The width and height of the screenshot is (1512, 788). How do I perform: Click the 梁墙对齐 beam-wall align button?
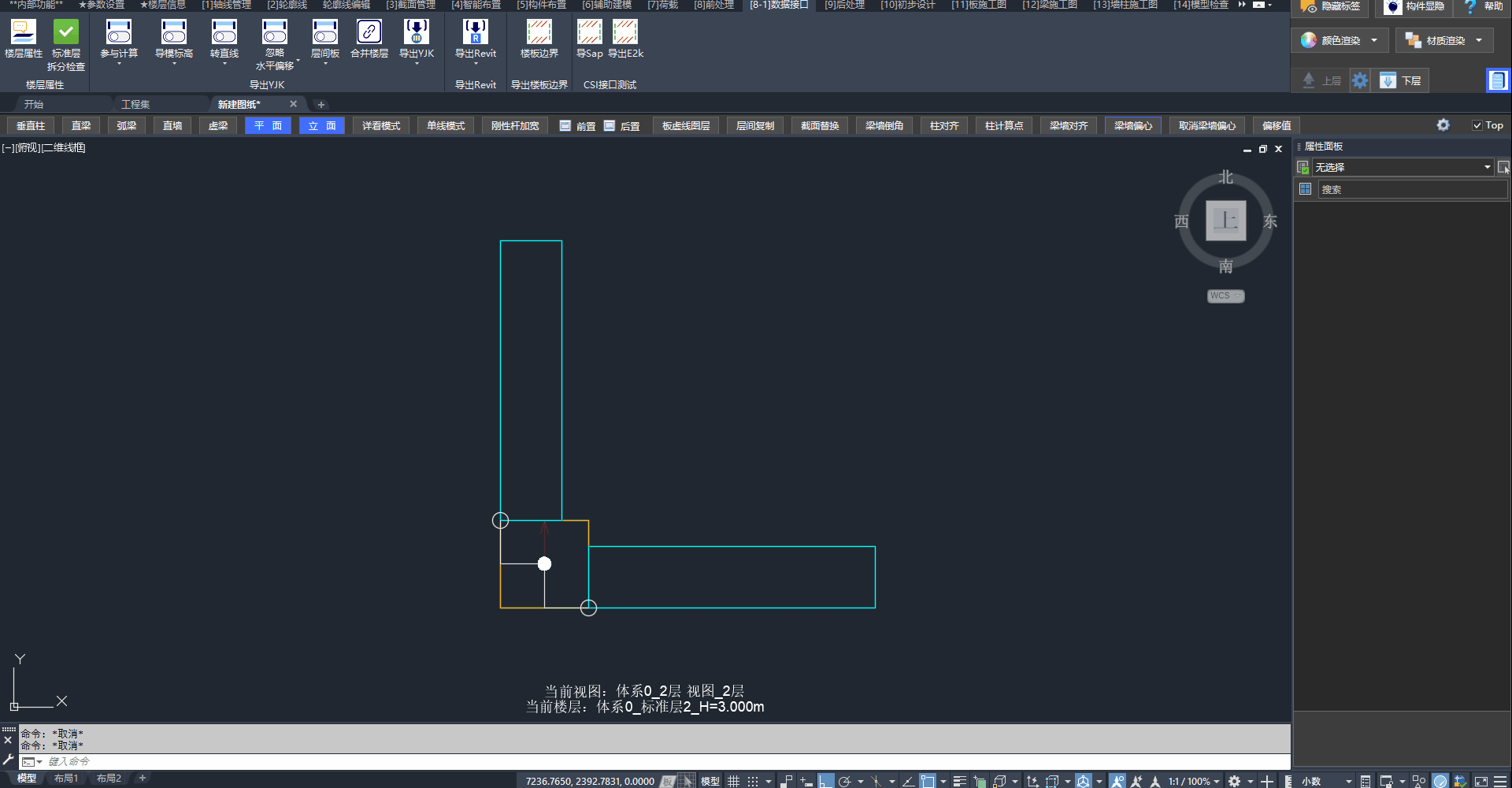[x=1068, y=125]
